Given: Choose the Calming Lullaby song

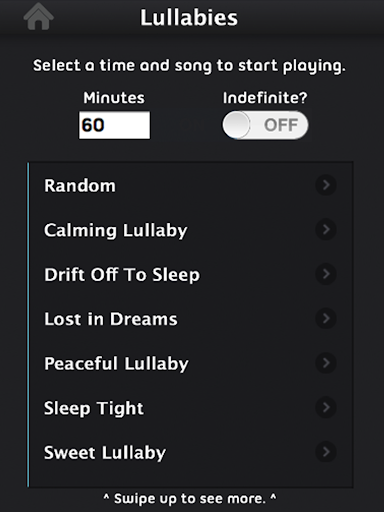Looking at the screenshot, I should point(191,230).
